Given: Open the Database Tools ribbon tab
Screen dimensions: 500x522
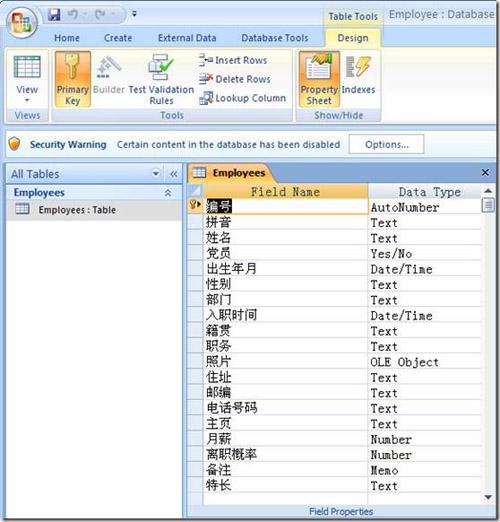Looking at the screenshot, I should coord(275,38).
